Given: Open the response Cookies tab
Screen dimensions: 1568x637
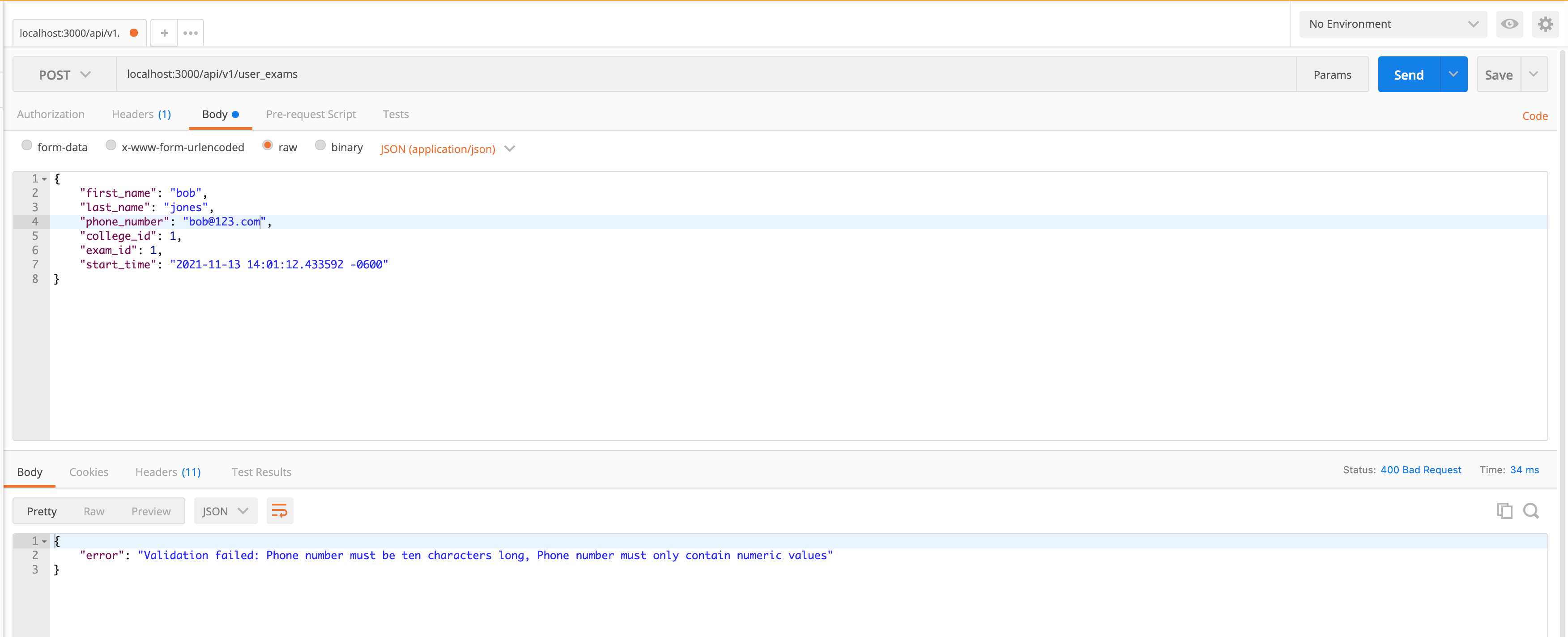Looking at the screenshot, I should click(x=89, y=472).
